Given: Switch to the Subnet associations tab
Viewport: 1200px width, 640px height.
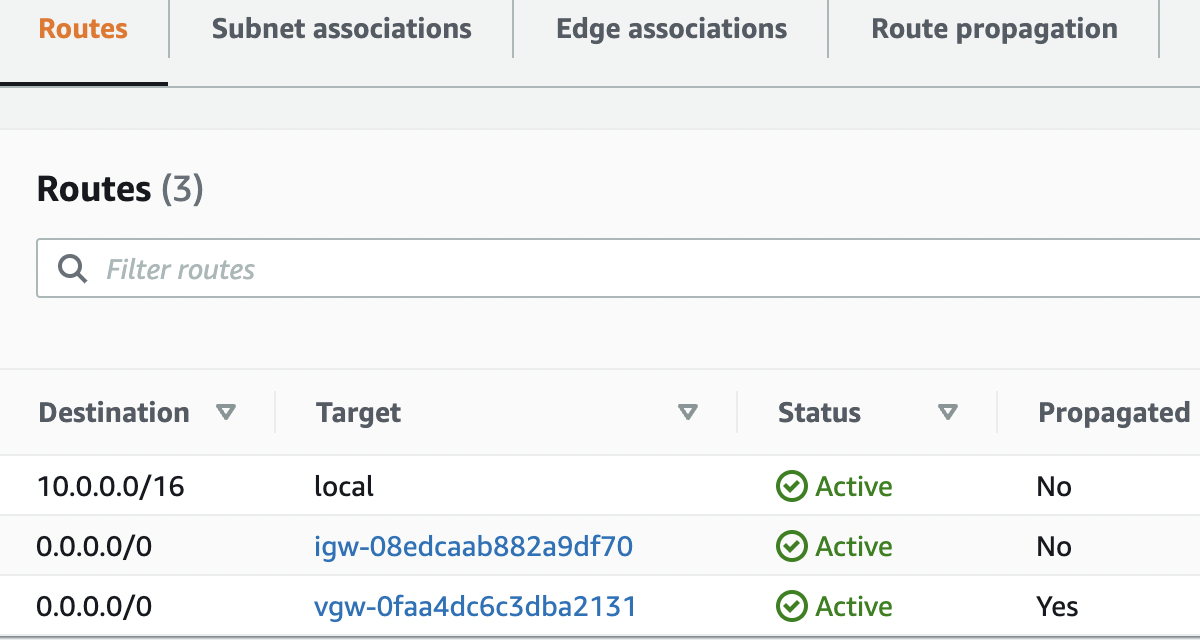Looking at the screenshot, I should pos(341,29).
